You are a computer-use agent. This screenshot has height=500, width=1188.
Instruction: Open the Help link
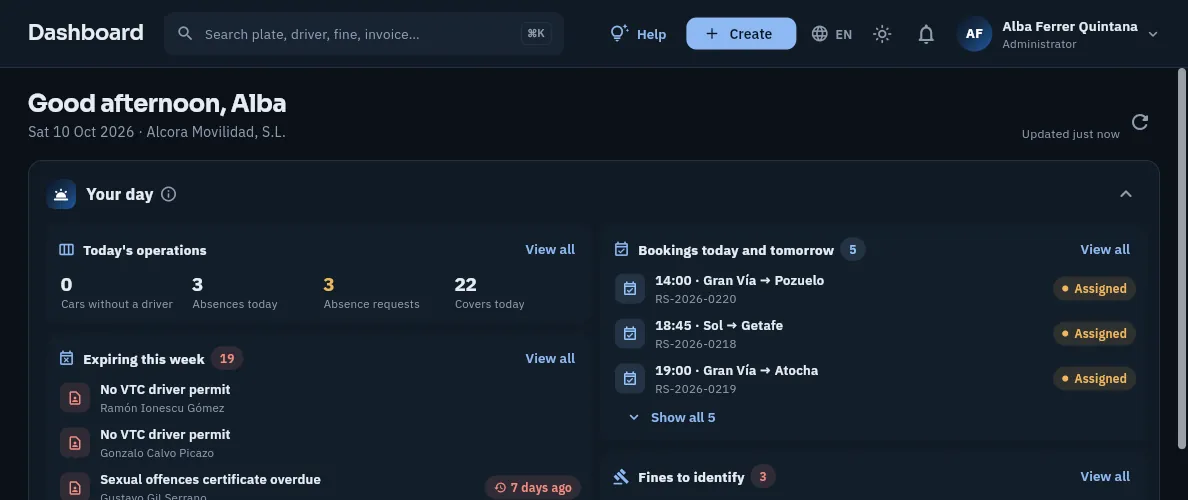pos(638,34)
